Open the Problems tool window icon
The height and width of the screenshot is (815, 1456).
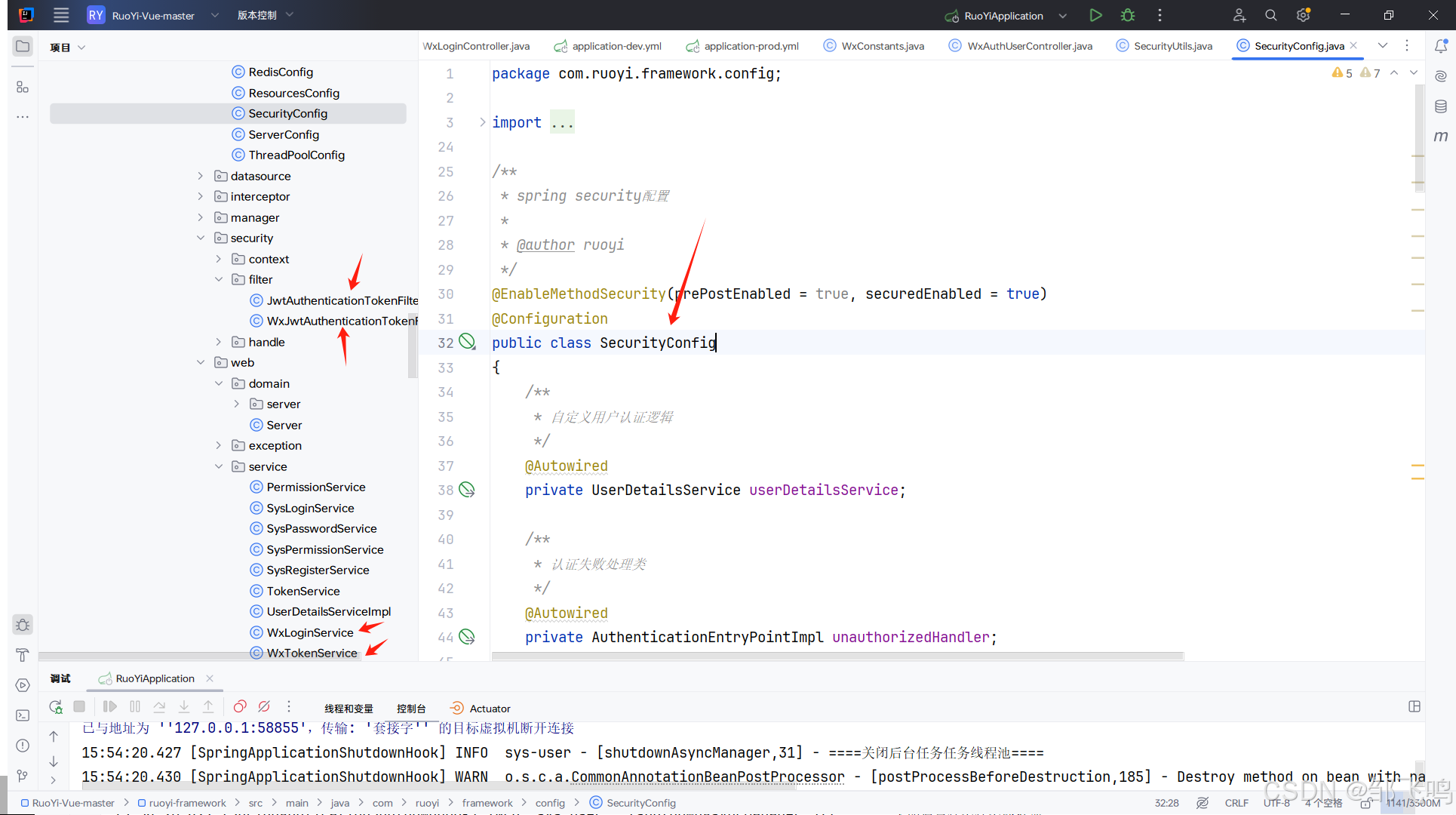[x=23, y=746]
